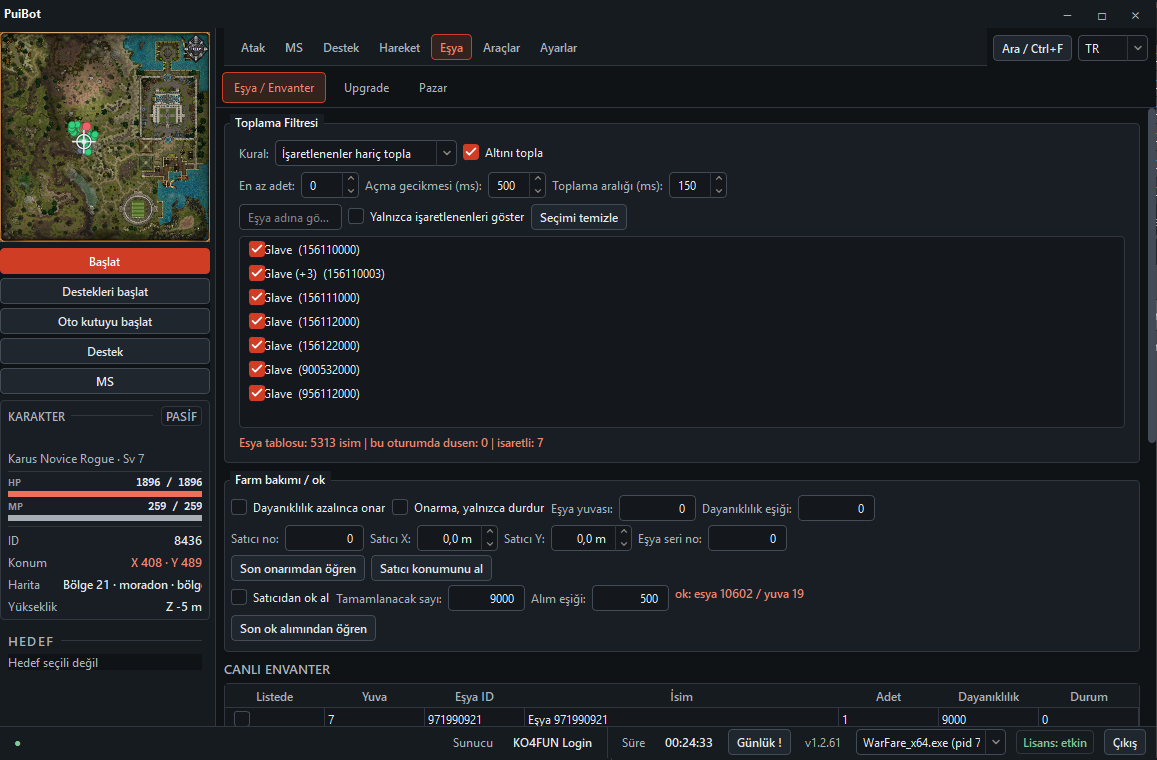Enable Yalnızca işaretlenenleri göster checkbox
The height and width of the screenshot is (760, 1157).
click(x=356, y=216)
